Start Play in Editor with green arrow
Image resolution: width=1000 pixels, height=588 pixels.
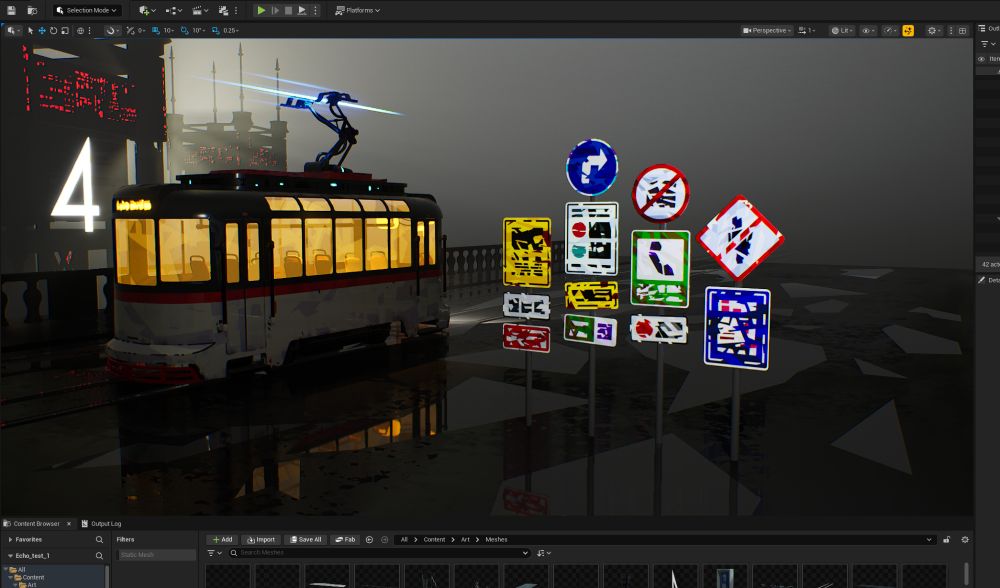click(x=261, y=10)
